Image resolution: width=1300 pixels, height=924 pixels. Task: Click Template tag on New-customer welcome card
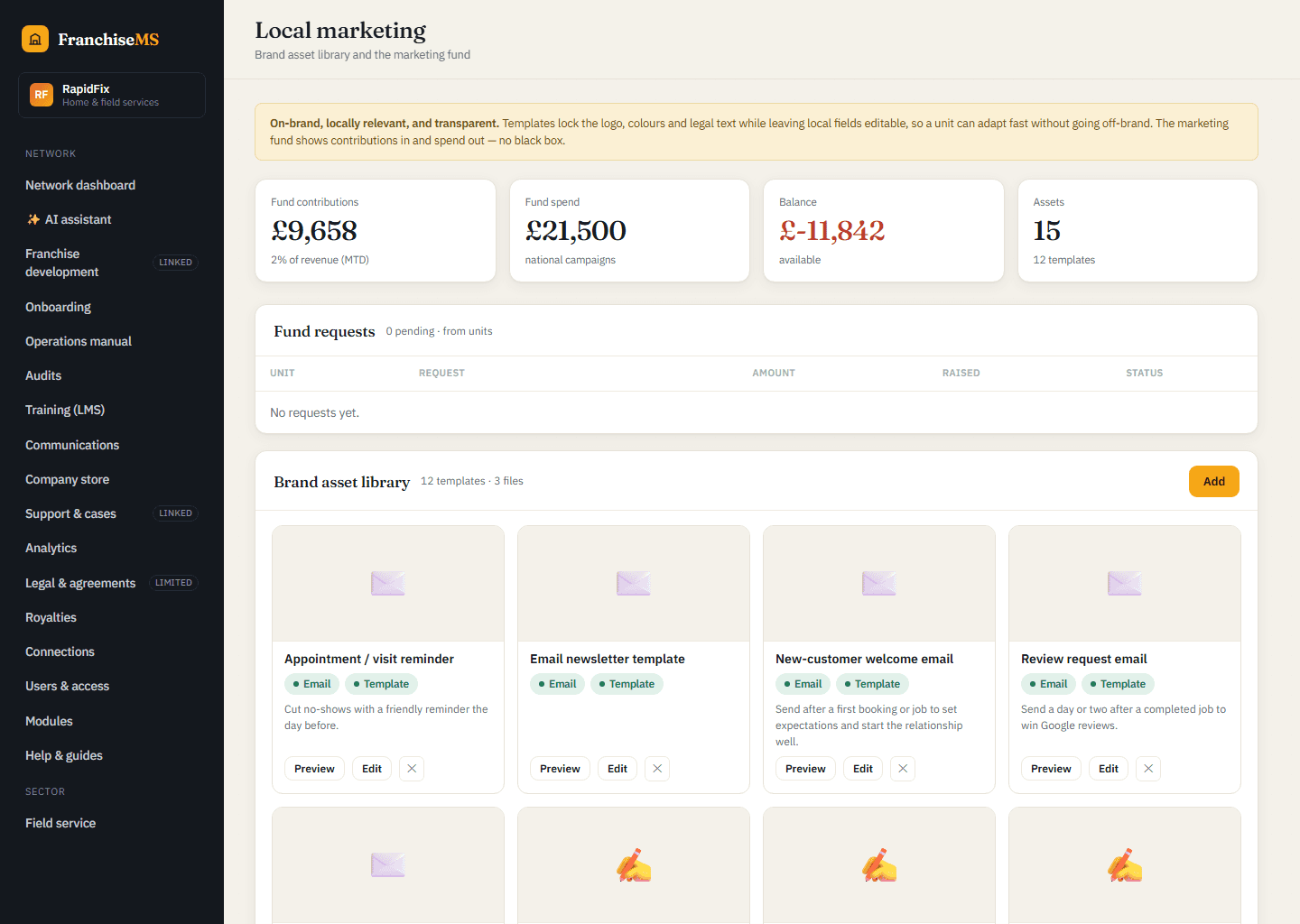(872, 684)
